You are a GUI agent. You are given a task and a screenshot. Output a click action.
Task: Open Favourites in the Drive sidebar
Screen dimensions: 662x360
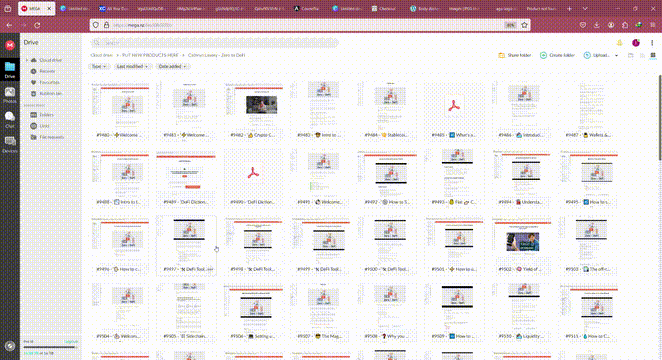[45, 82]
